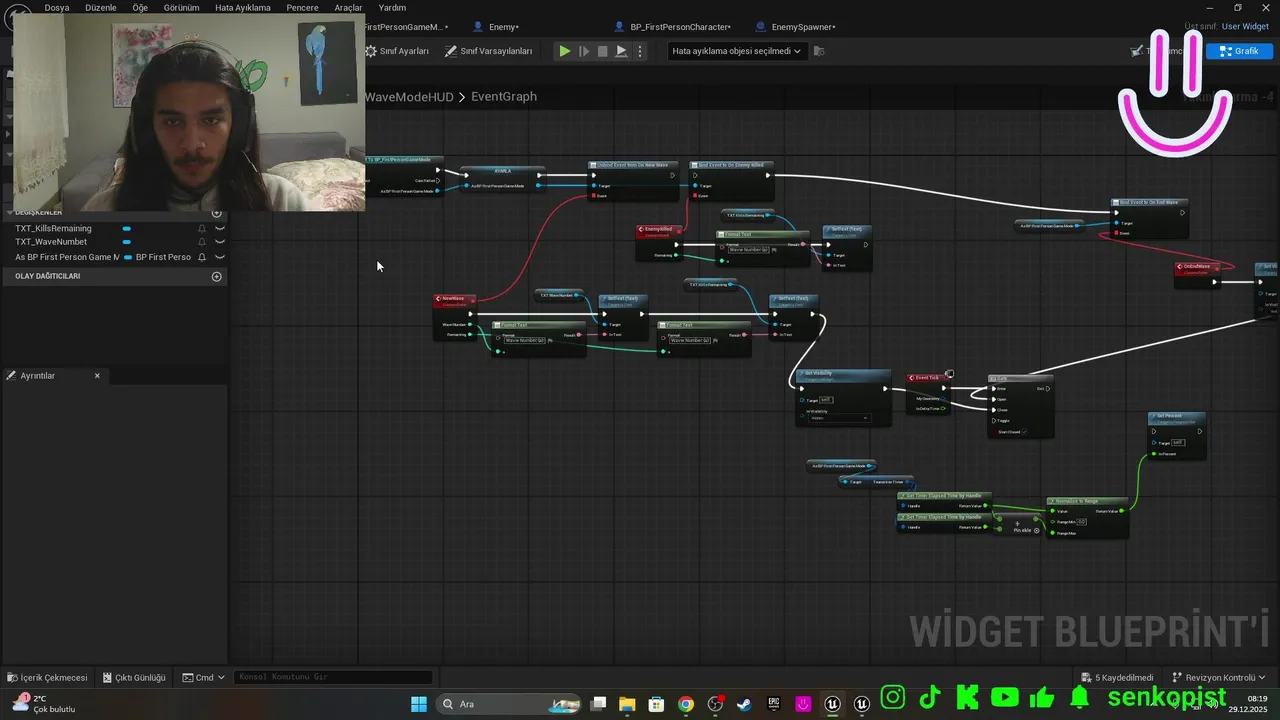Image resolution: width=1280 pixels, height=720 pixels.
Task: Click the taskbar search box Ara
Action: 510,704
